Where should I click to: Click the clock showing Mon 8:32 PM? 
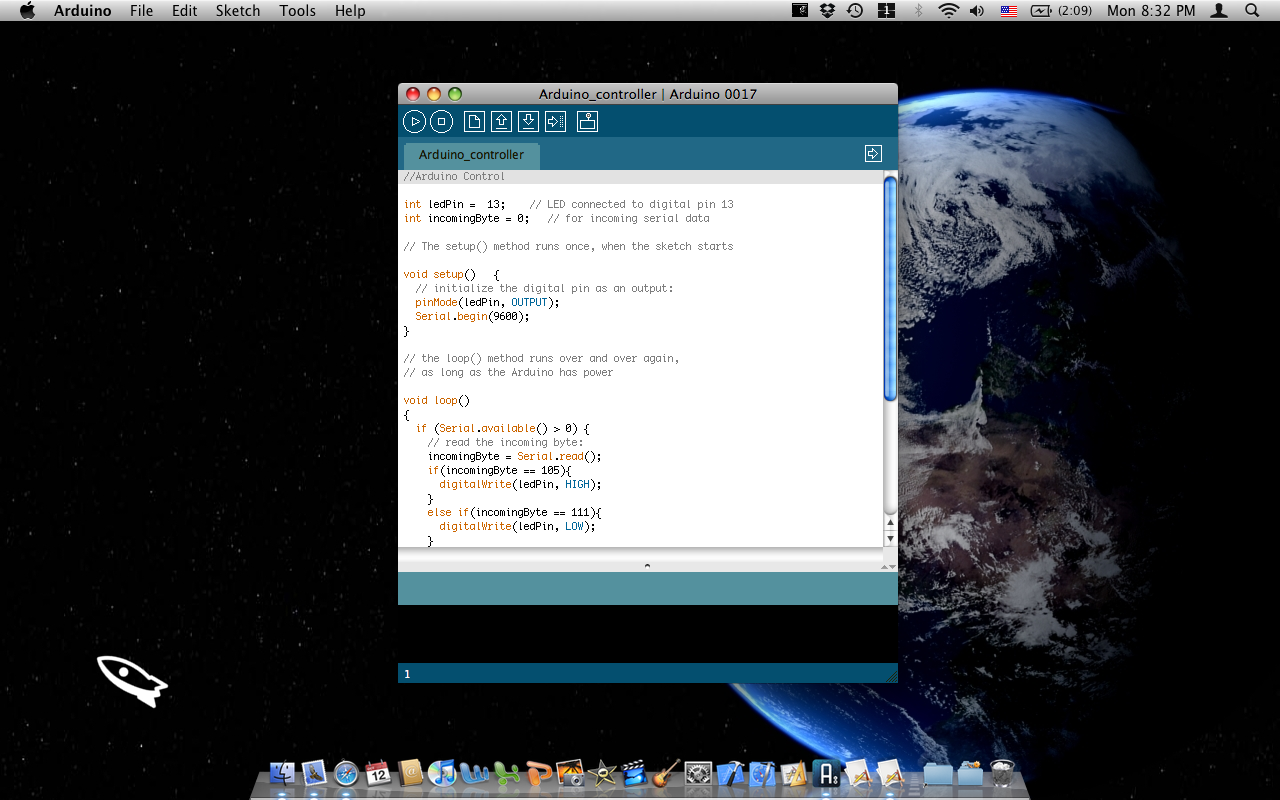click(1151, 11)
